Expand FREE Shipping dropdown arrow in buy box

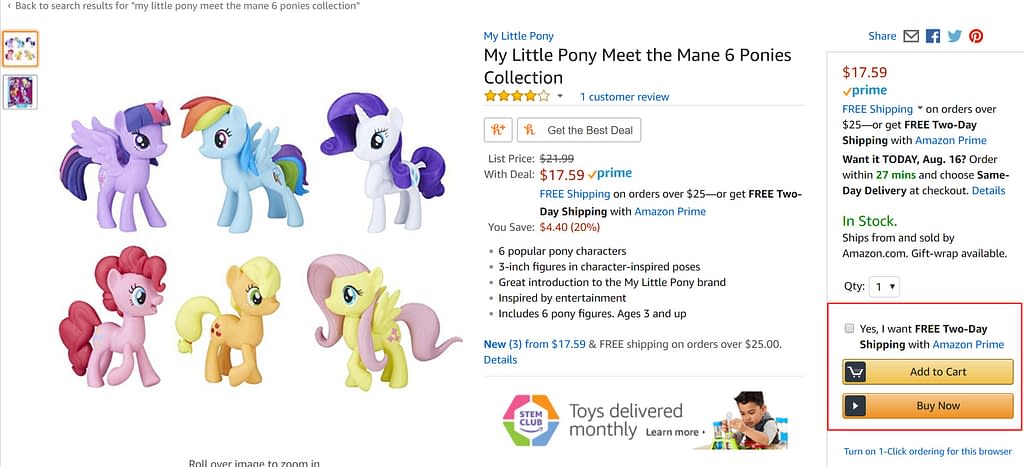pyautogui.click(x=920, y=108)
